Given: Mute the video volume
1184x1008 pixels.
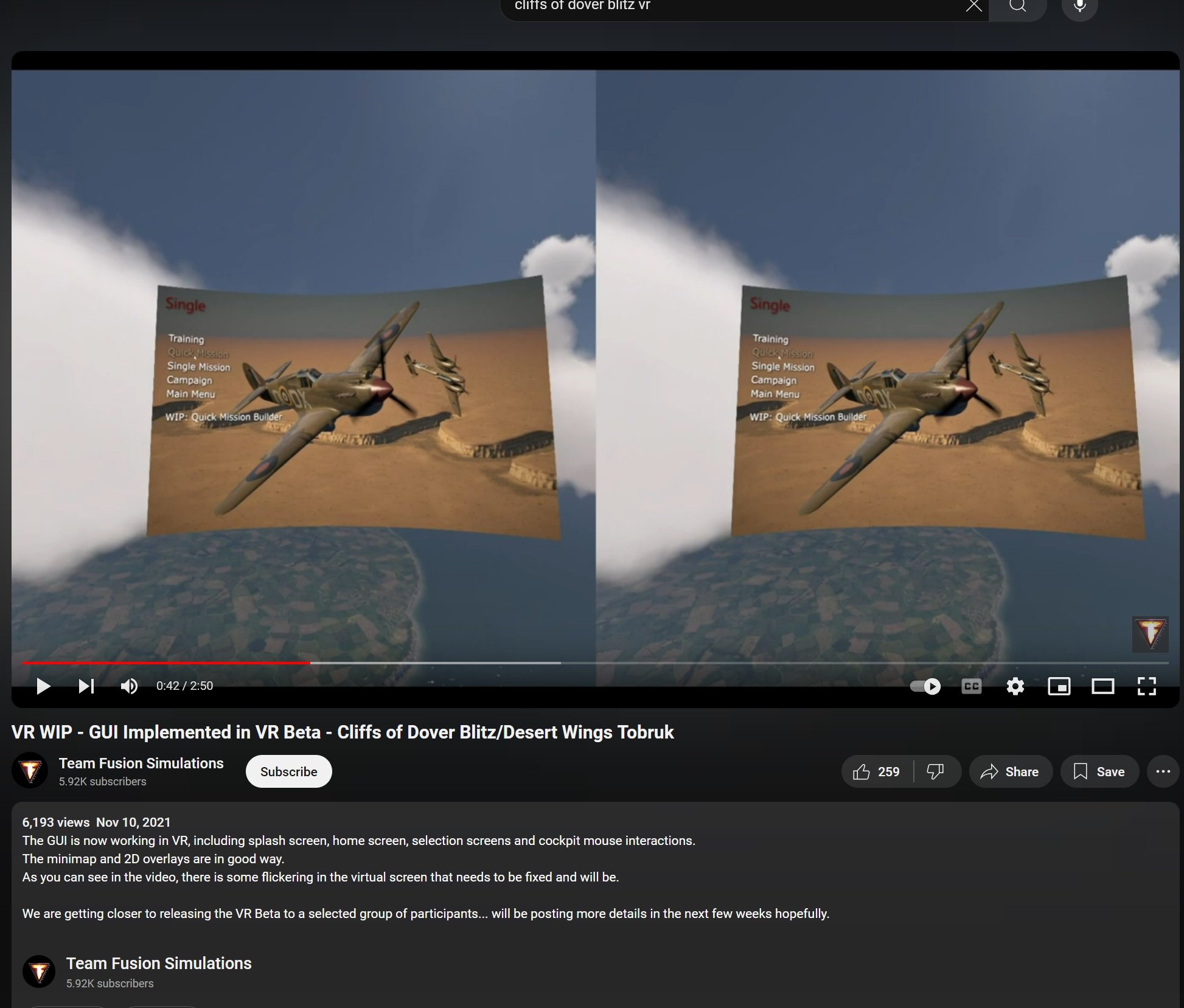Looking at the screenshot, I should (x=129, y=686).
